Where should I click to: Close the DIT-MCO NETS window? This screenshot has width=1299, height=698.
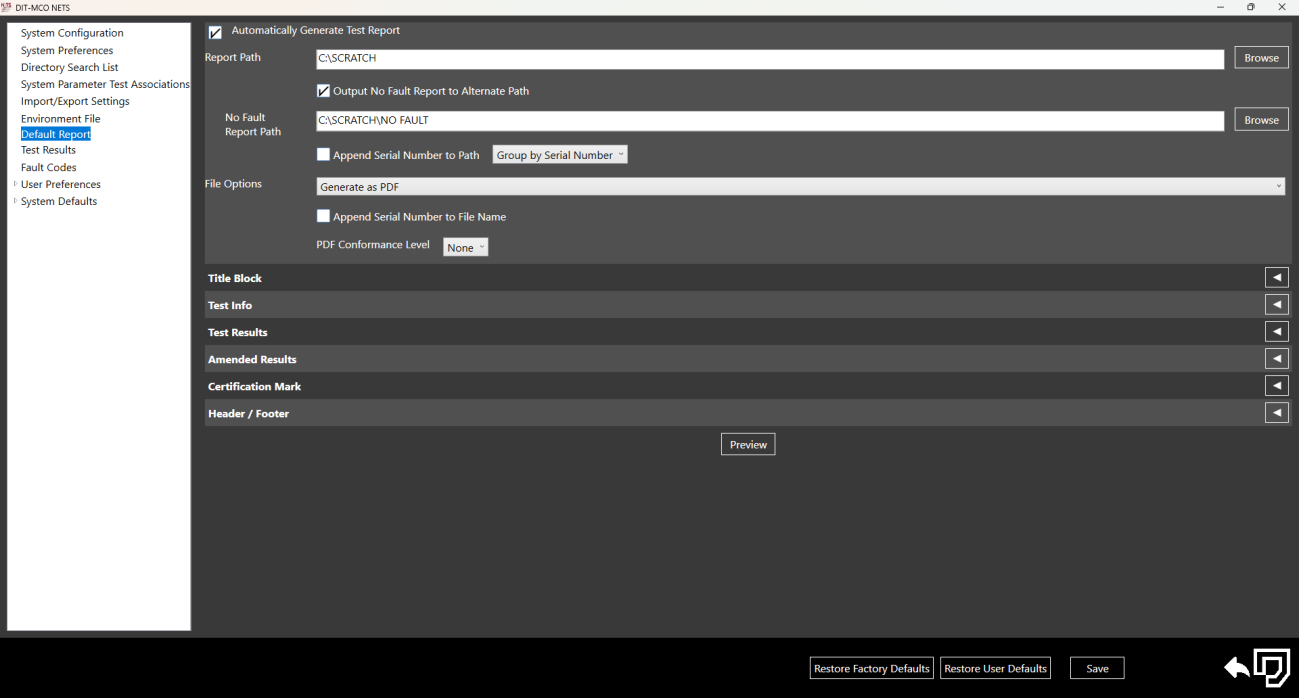(1282, 7)
